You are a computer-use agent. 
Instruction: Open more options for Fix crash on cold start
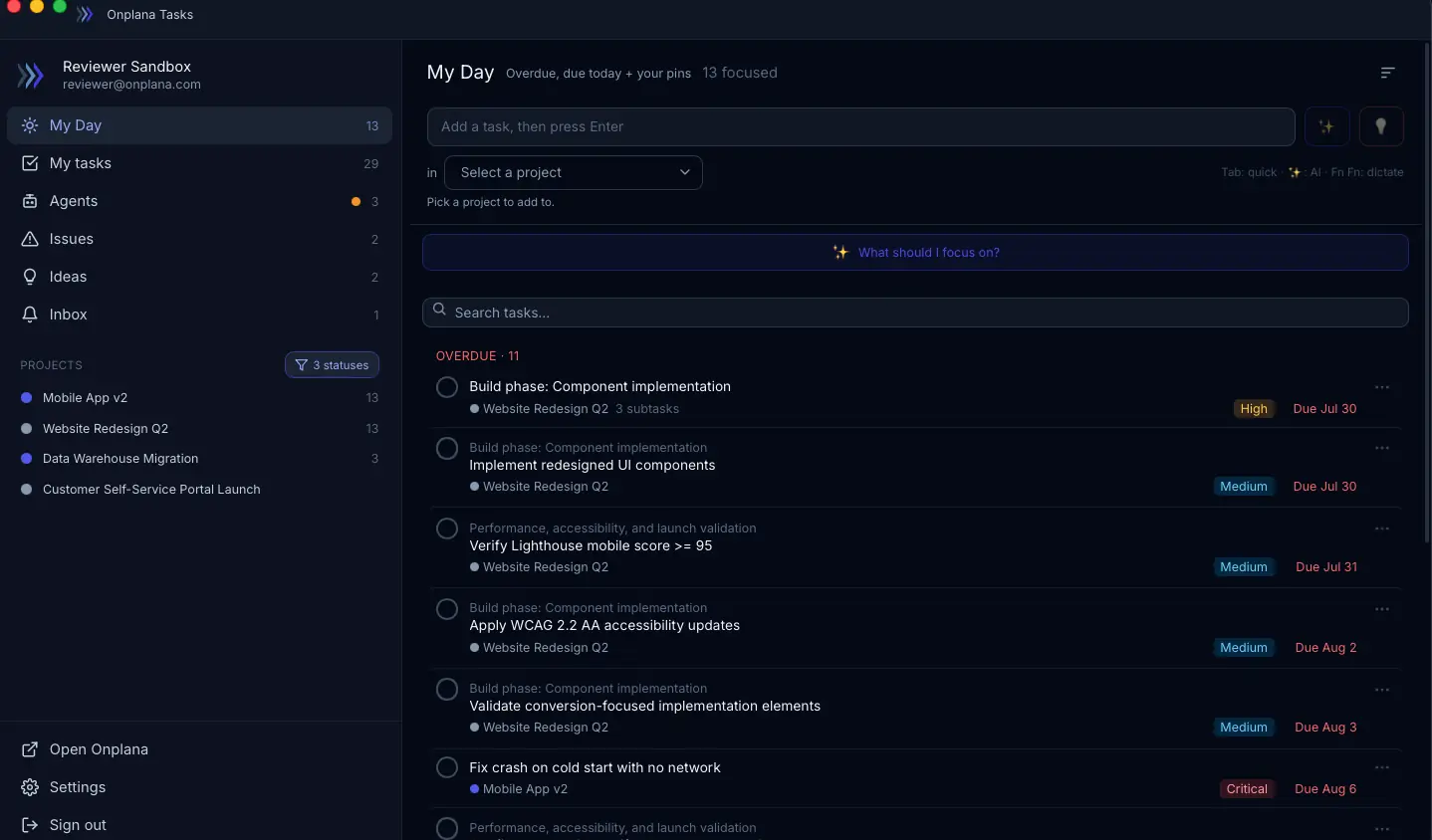[x=1382, y=767]
